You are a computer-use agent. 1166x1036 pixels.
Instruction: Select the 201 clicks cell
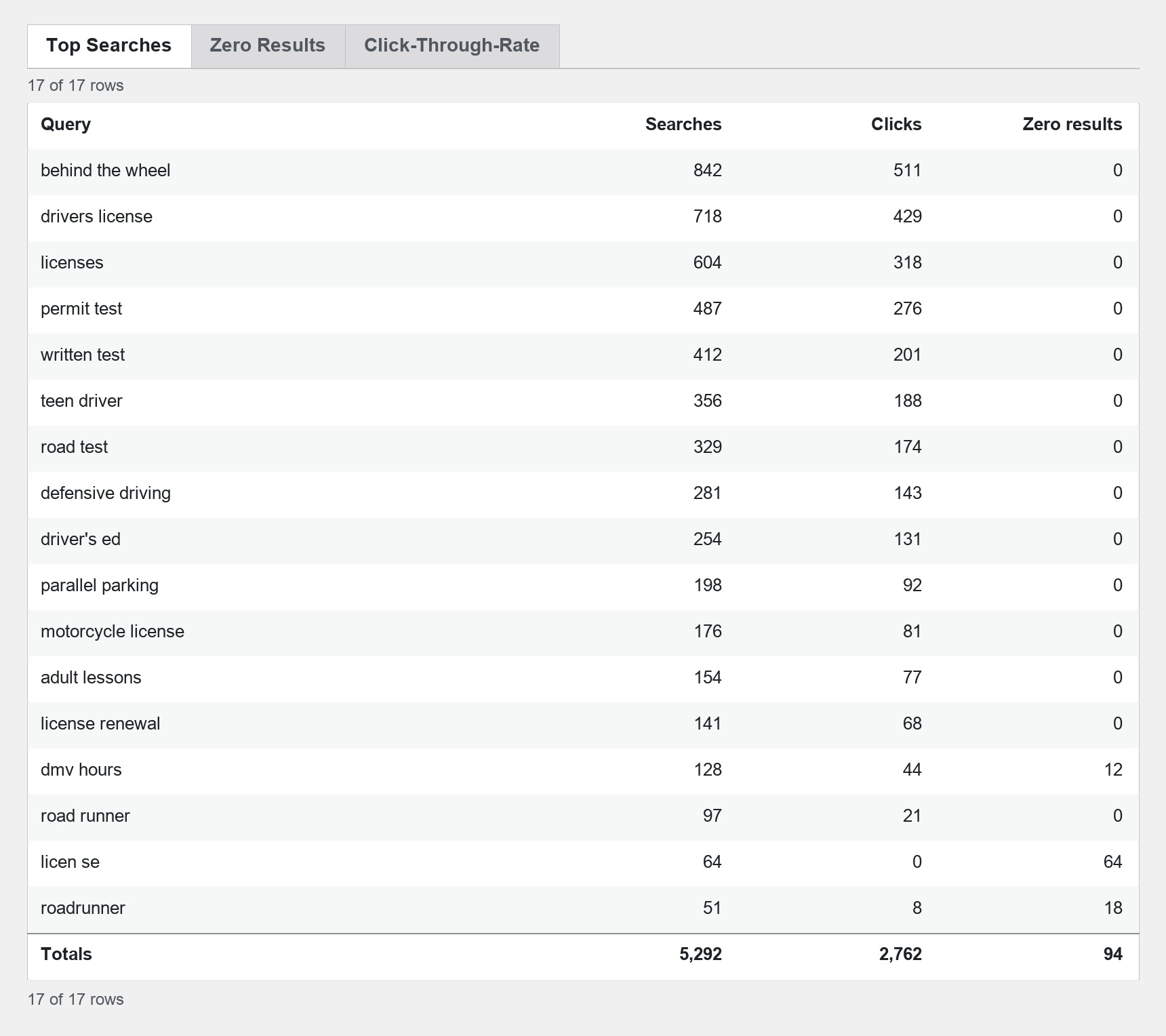pyautogui.click(x=908, y=355)
